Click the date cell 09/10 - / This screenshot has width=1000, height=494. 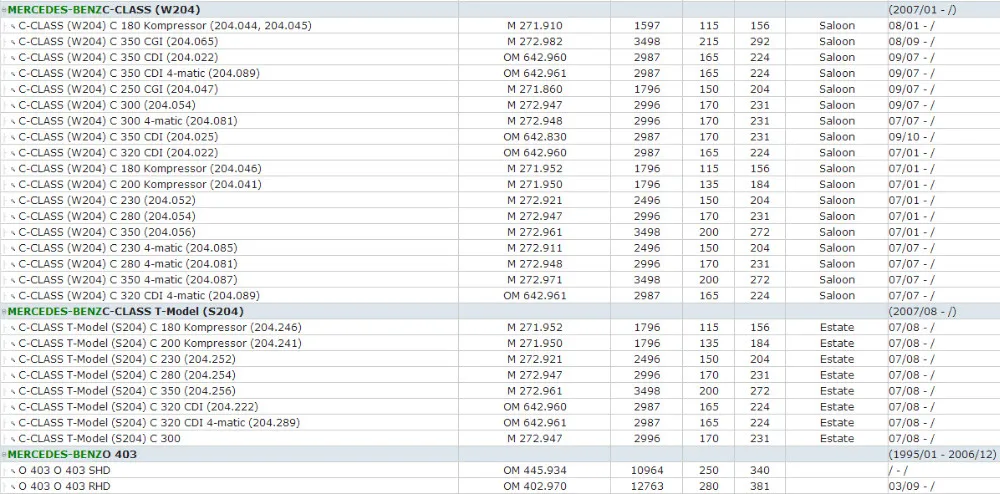pyautogui.click(x=911, y=137)
